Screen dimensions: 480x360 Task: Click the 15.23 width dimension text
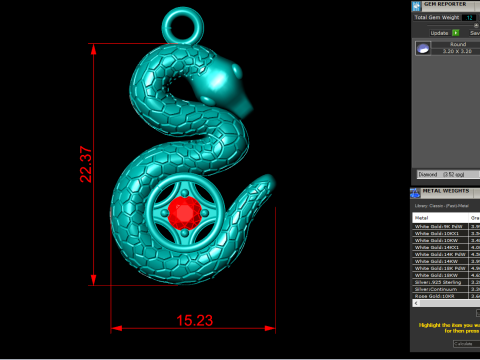194,320
